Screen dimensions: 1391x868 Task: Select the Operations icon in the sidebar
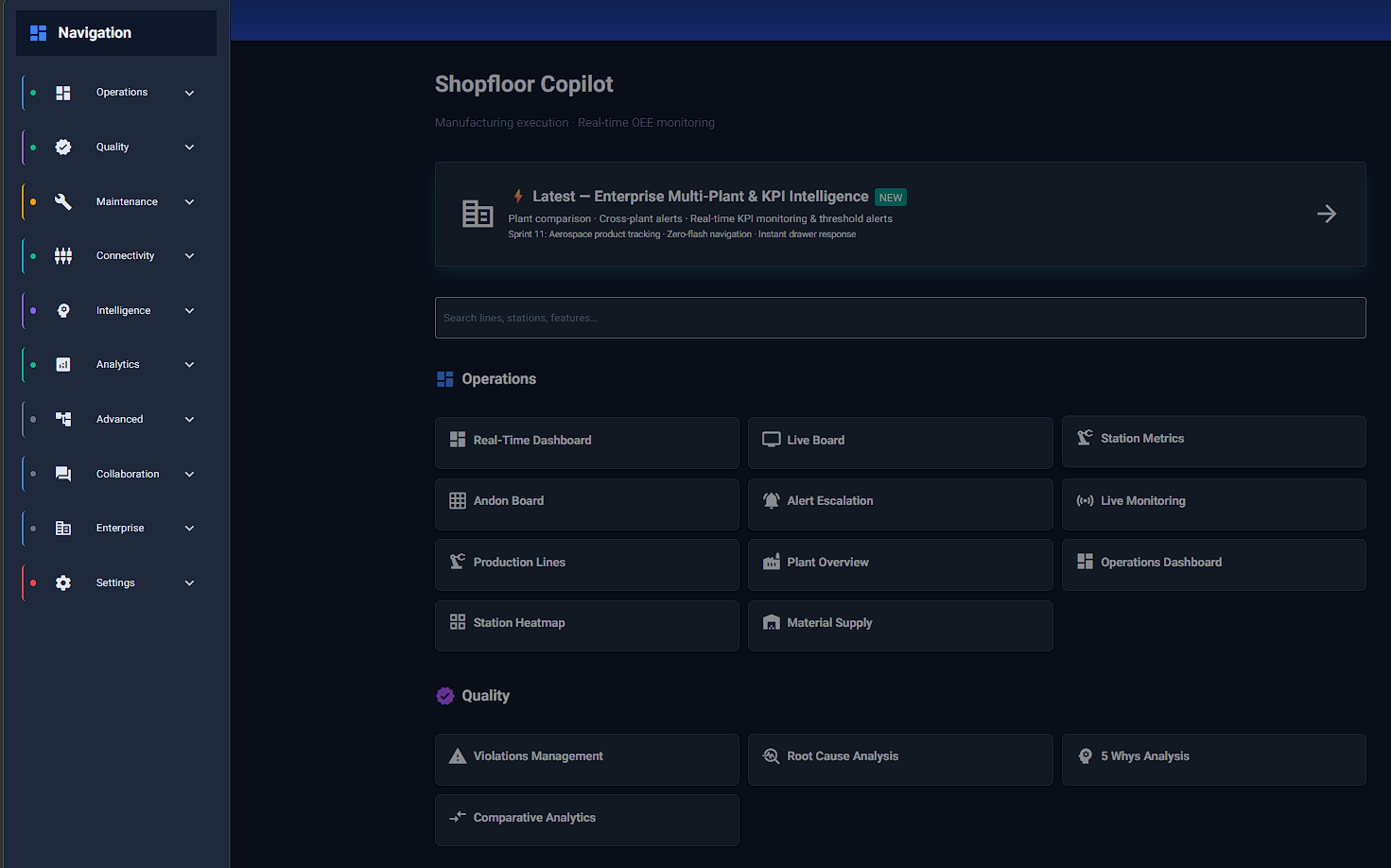63,93
